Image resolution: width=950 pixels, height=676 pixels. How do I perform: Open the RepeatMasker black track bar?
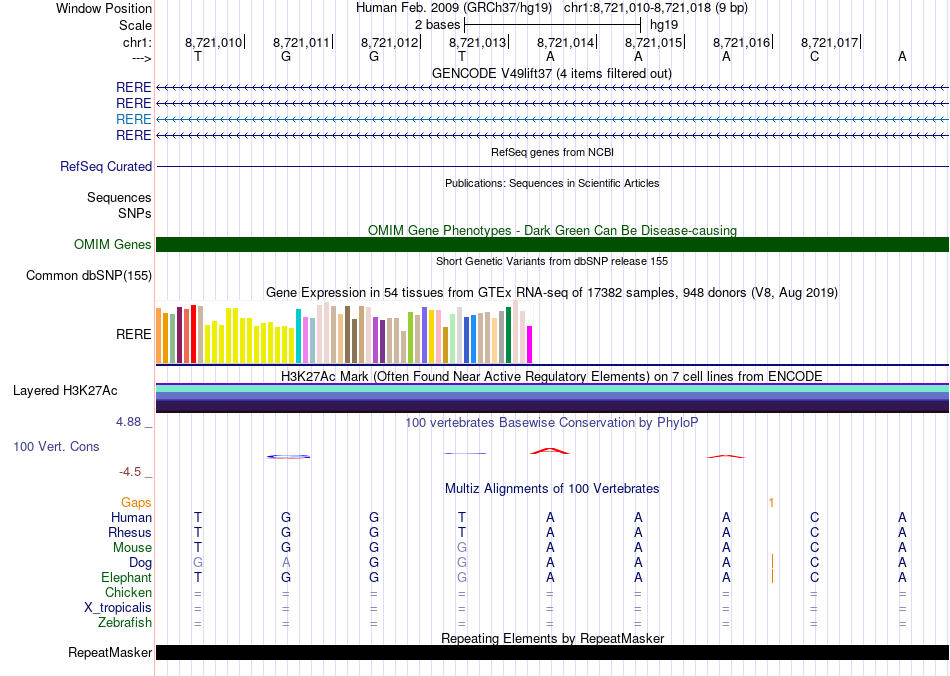coord(552,652)
